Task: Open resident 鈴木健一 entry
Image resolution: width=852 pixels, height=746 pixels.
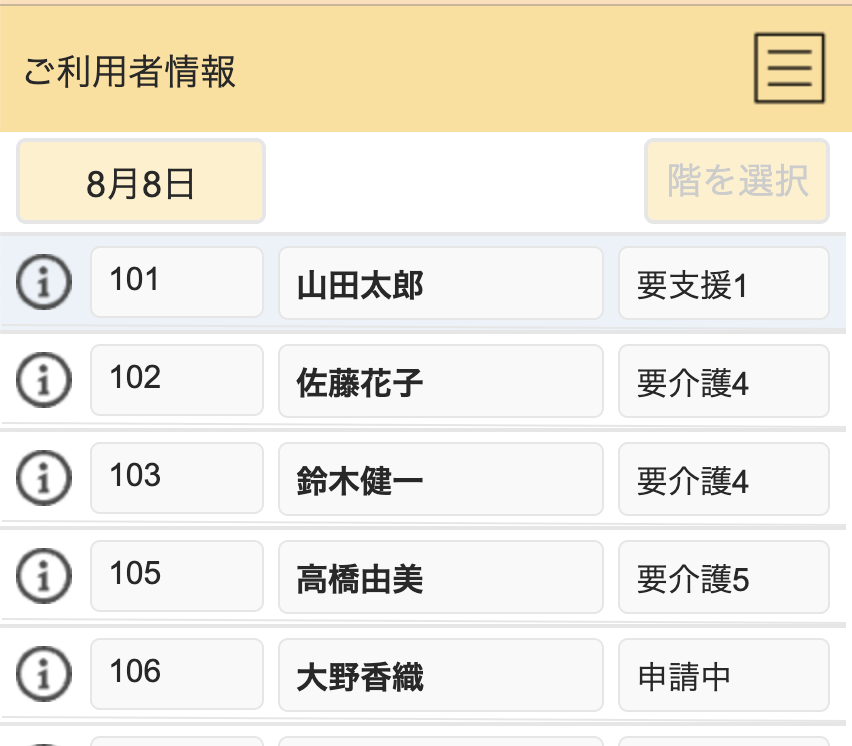Action: click(440, 480)
